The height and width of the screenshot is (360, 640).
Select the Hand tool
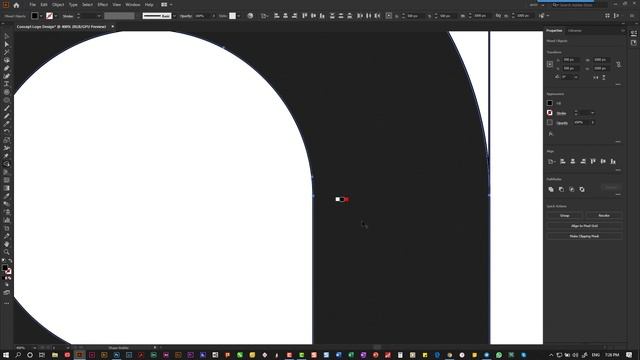point(7,244)
